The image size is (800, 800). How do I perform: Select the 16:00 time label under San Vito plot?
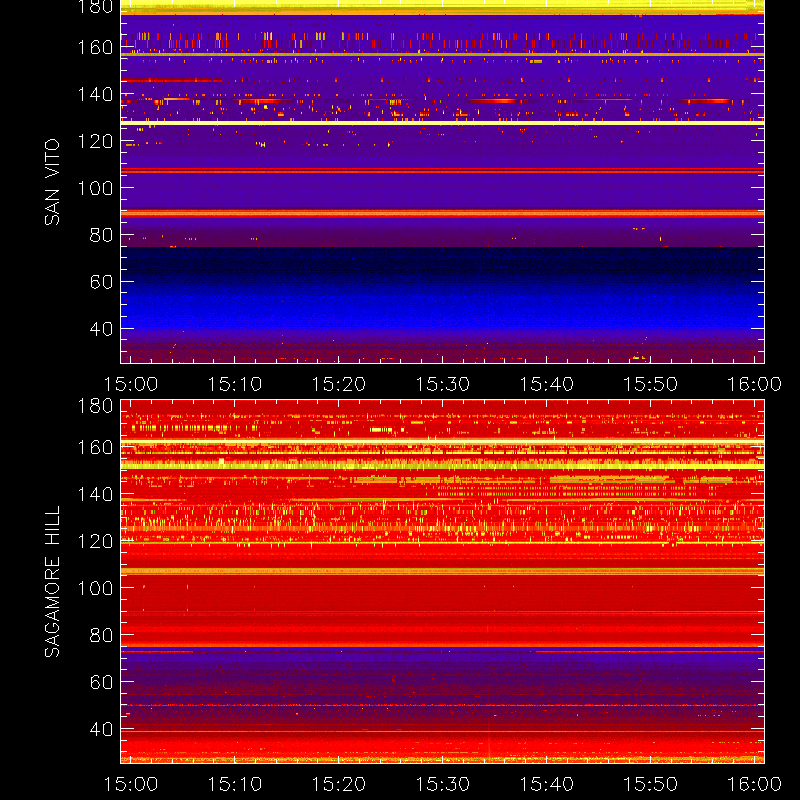tap(755, 384)
